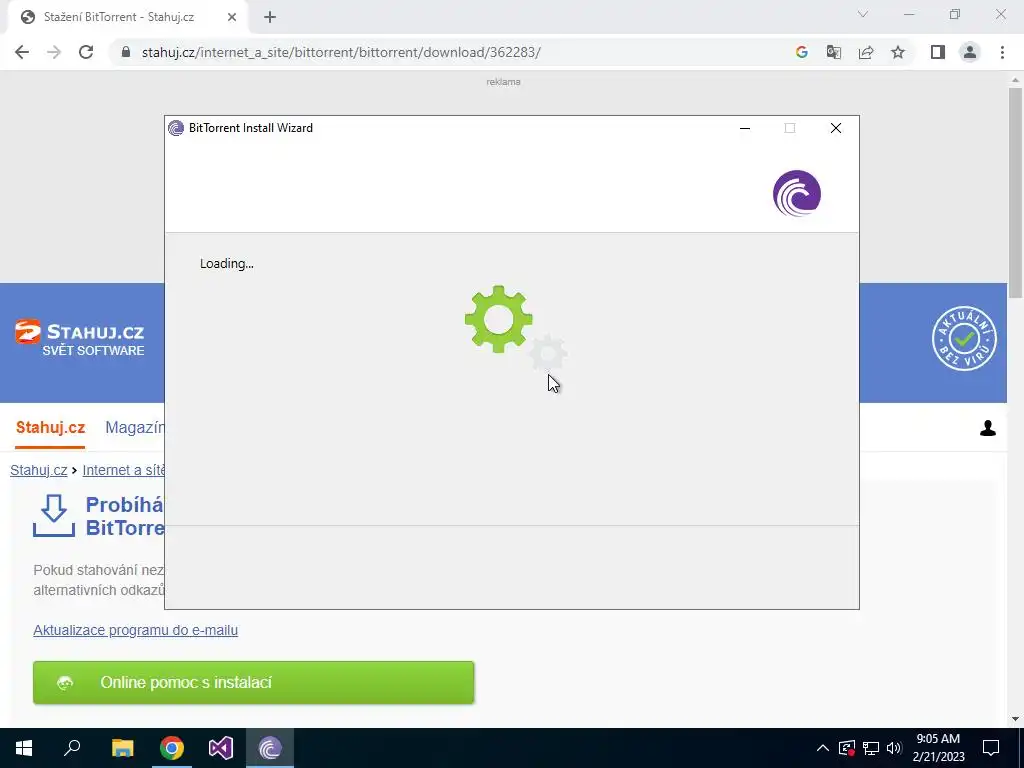This screenshot has width=1024, height=768.
Task: Click the security warning tray icon
Action: tap(846, 748)
